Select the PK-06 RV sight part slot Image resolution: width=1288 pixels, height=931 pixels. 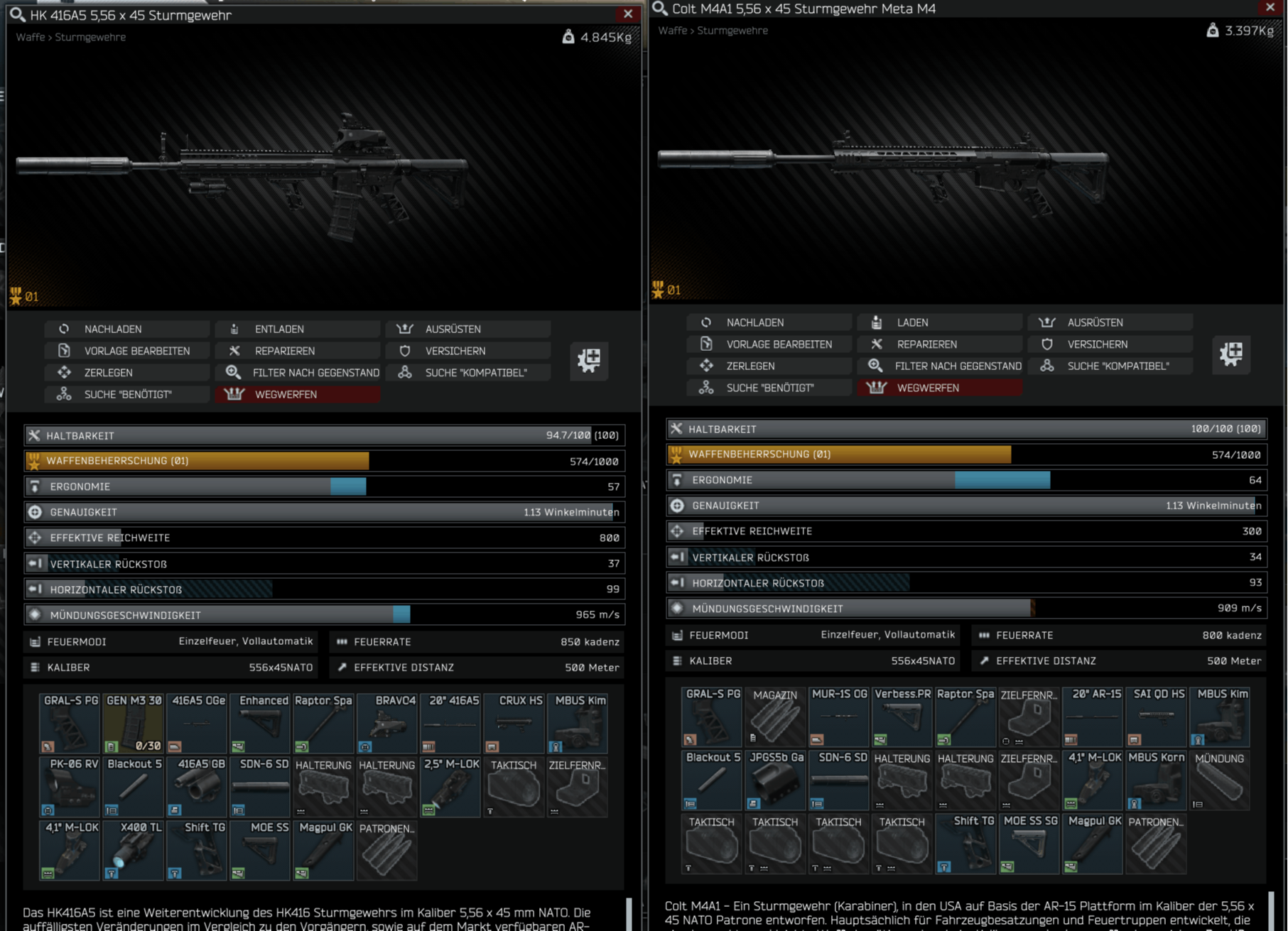point(70,787)
